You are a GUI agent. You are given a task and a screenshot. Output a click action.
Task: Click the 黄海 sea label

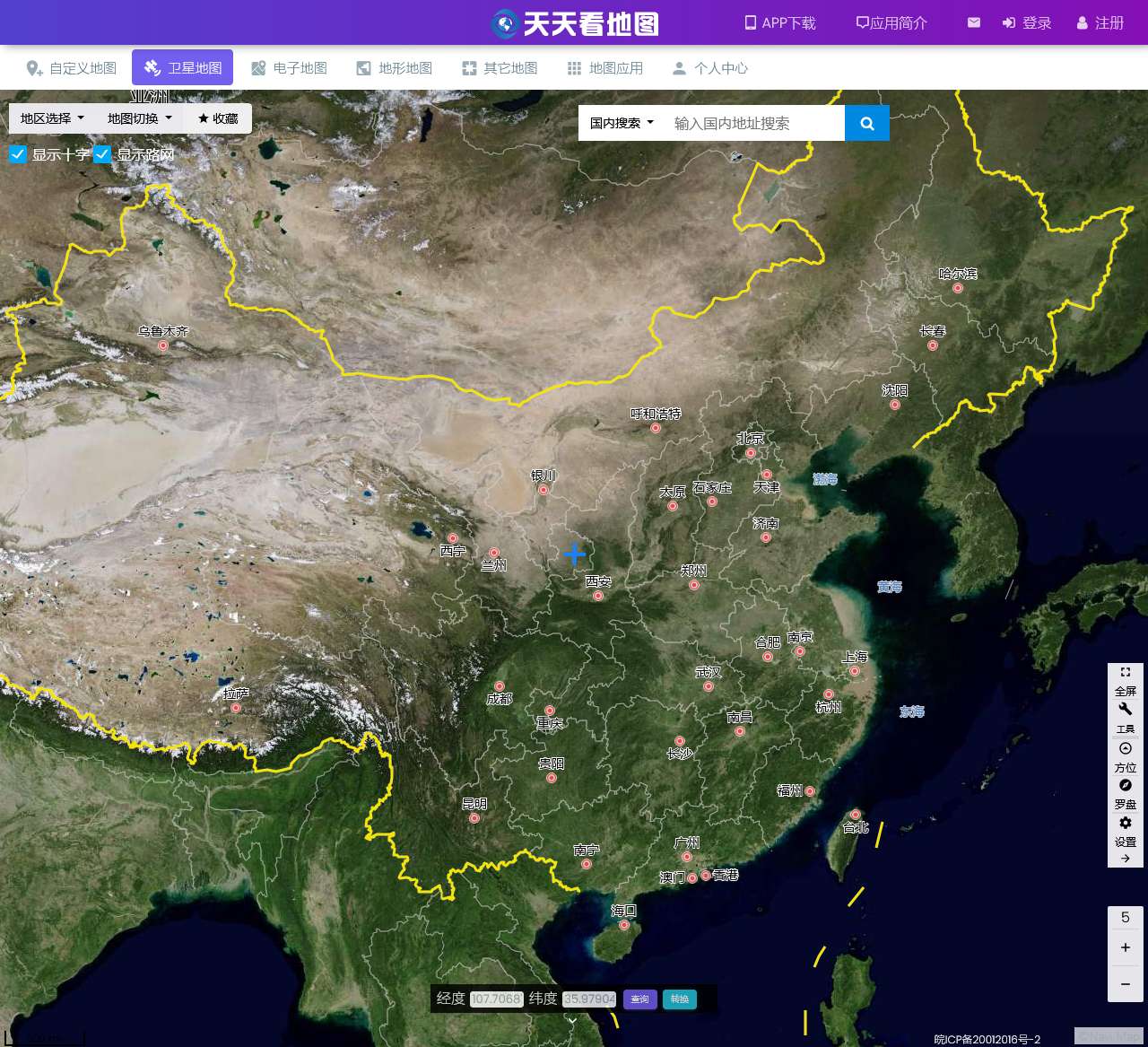click(890, 587)
